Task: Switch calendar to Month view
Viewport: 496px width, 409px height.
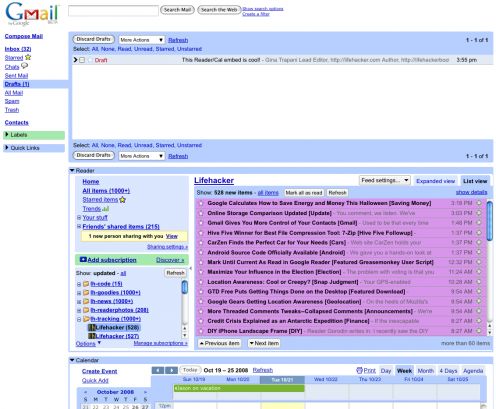Action: click(x=425, y=371)
